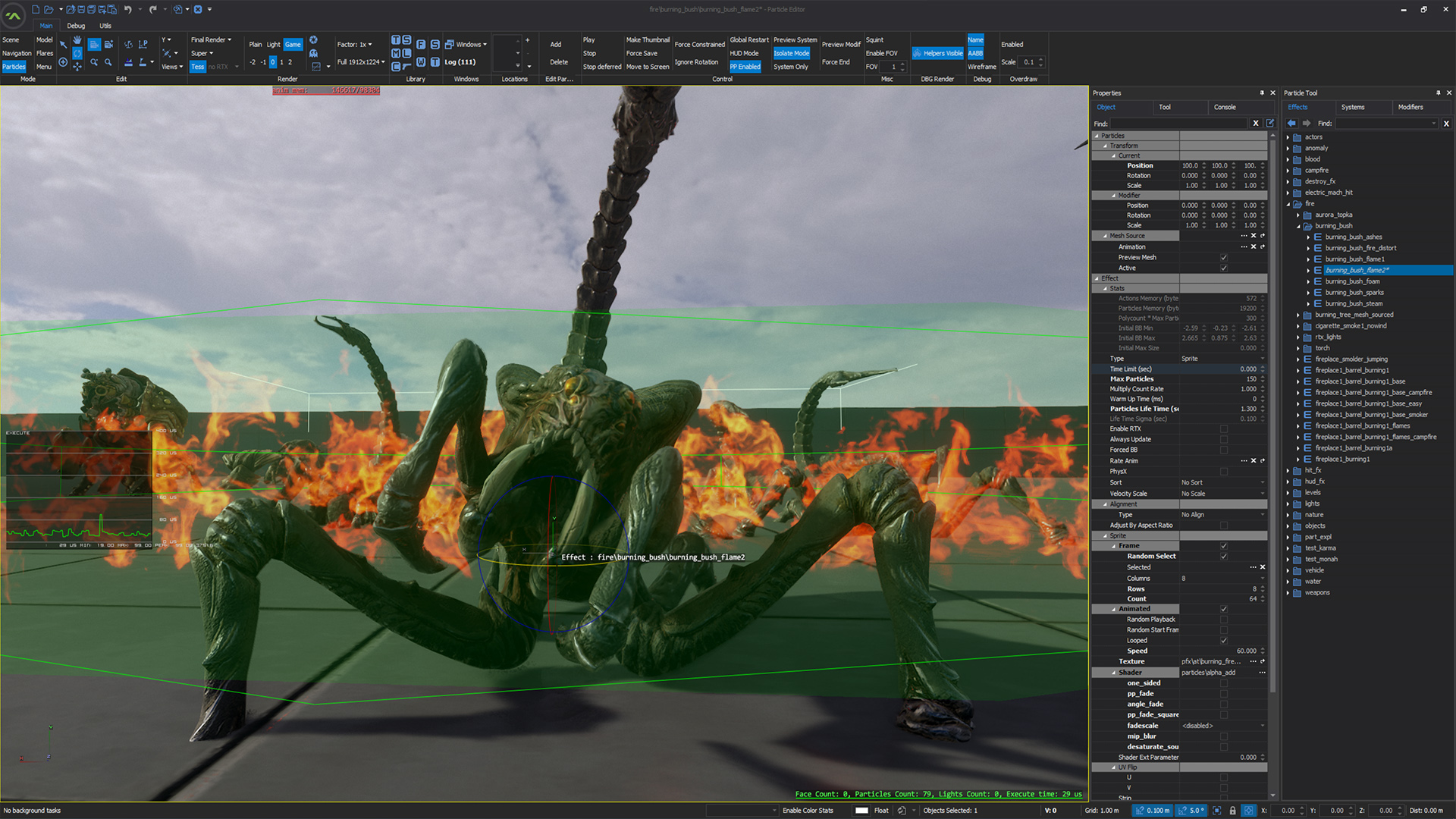Click the lock icon in status bar

pos(1232,811)
